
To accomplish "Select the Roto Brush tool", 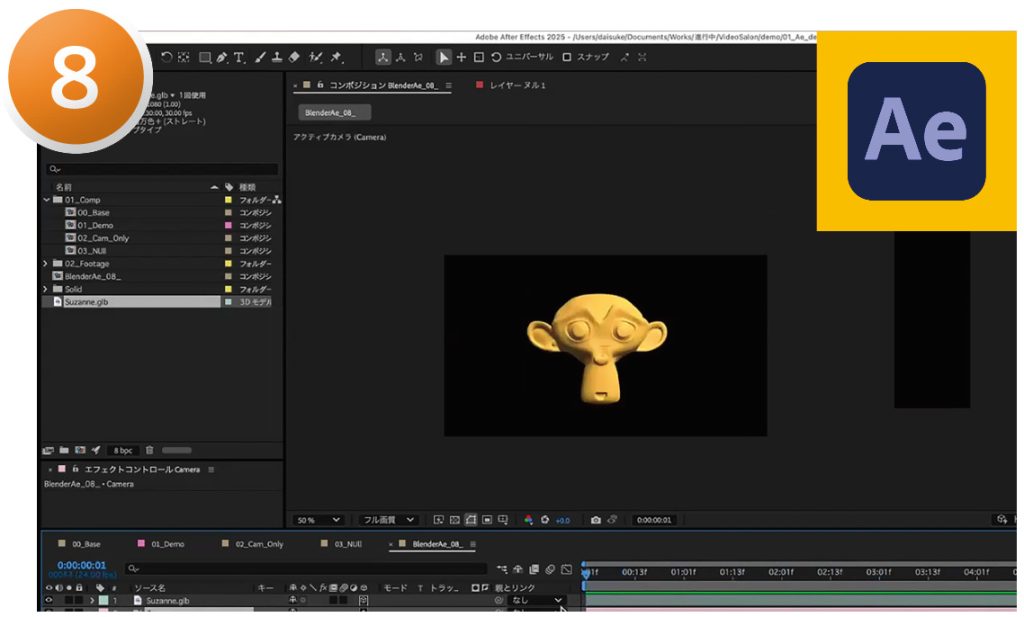I will 315,57.
